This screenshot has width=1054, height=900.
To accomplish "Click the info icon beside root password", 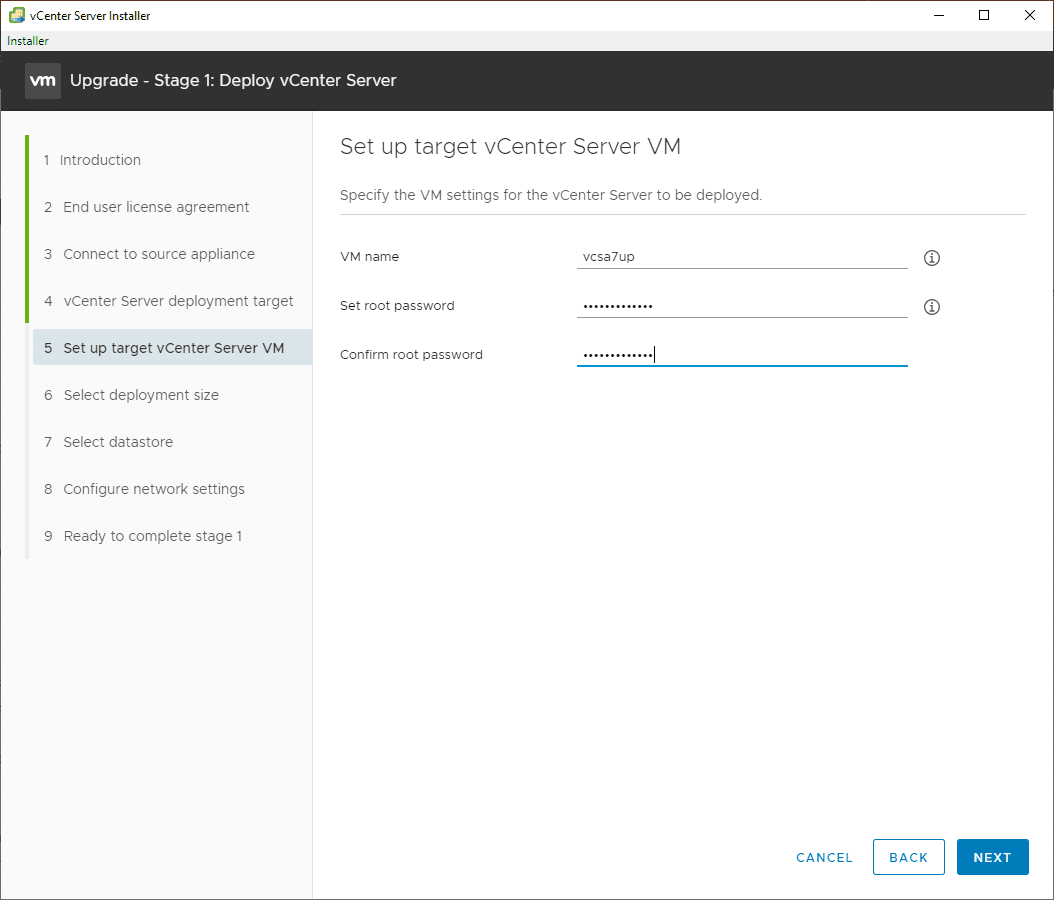I will tap(932, 307).
